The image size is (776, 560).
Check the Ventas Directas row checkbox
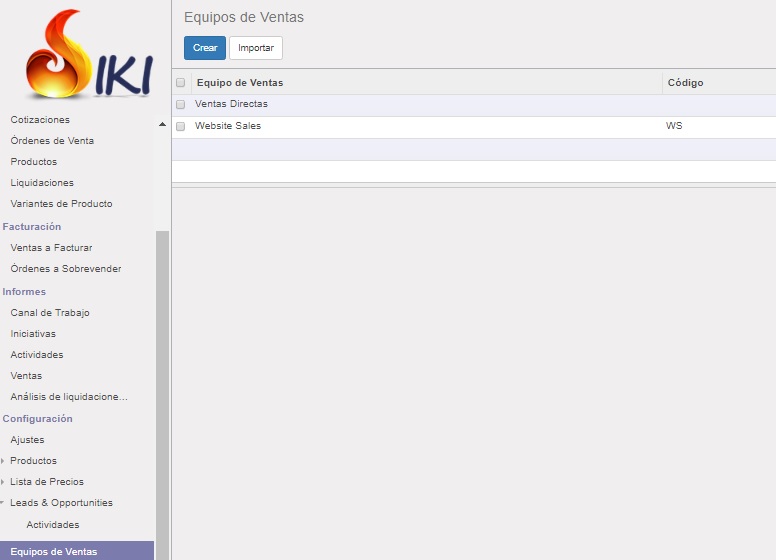click(180, 104)
